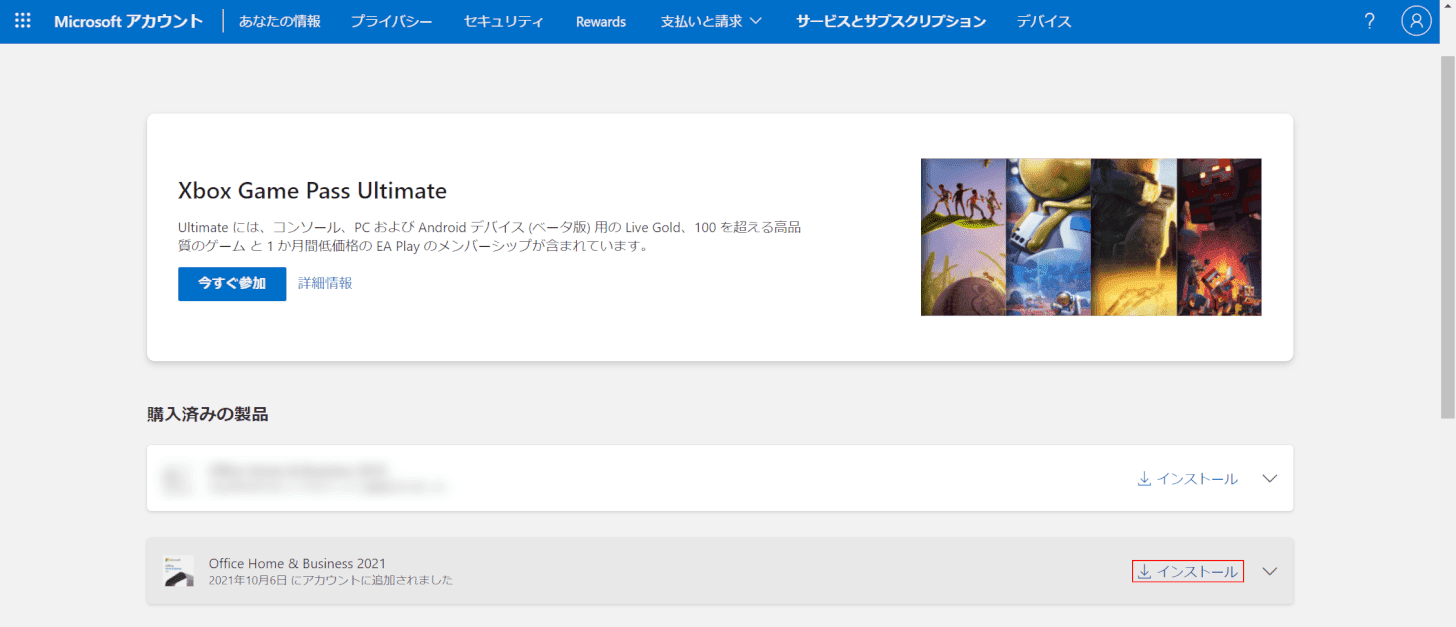Open the あなたの情報 tab
Screen dimensions: 1456x627
click(x=280, y=21)
